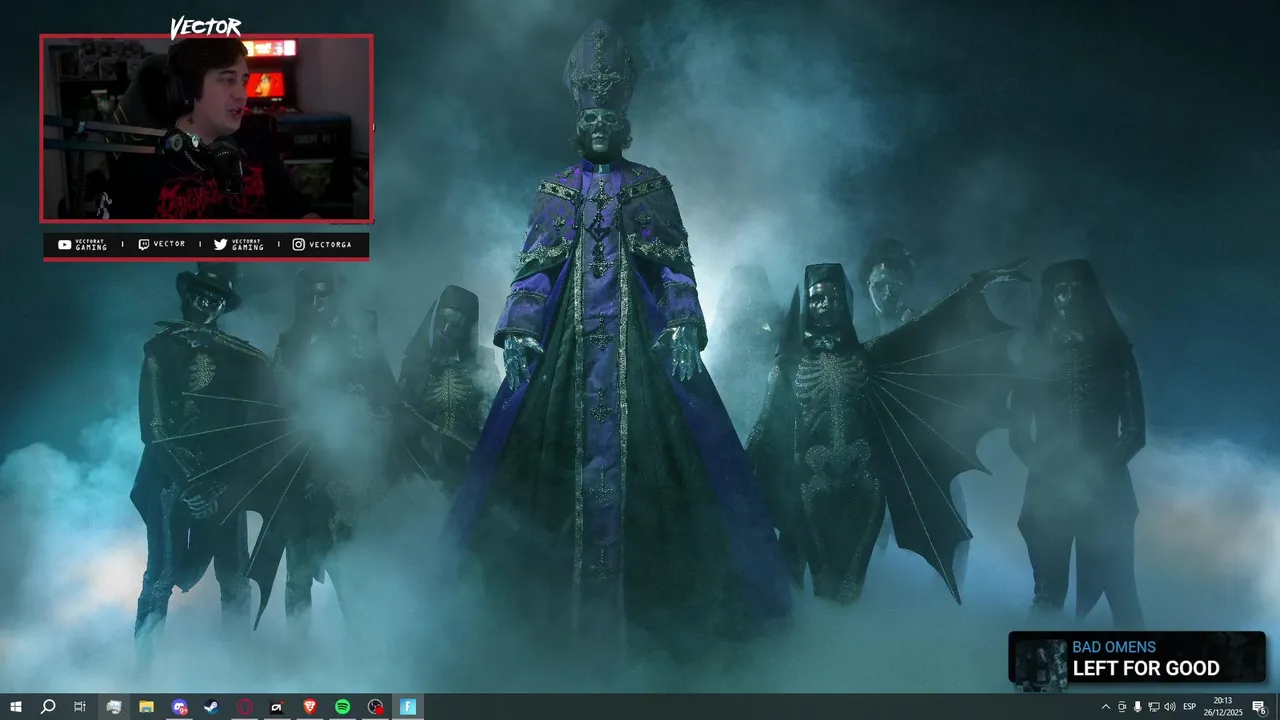Open network settings tray icon
Viewport: 1280px width, 720px height.
tap(1154, 707)
